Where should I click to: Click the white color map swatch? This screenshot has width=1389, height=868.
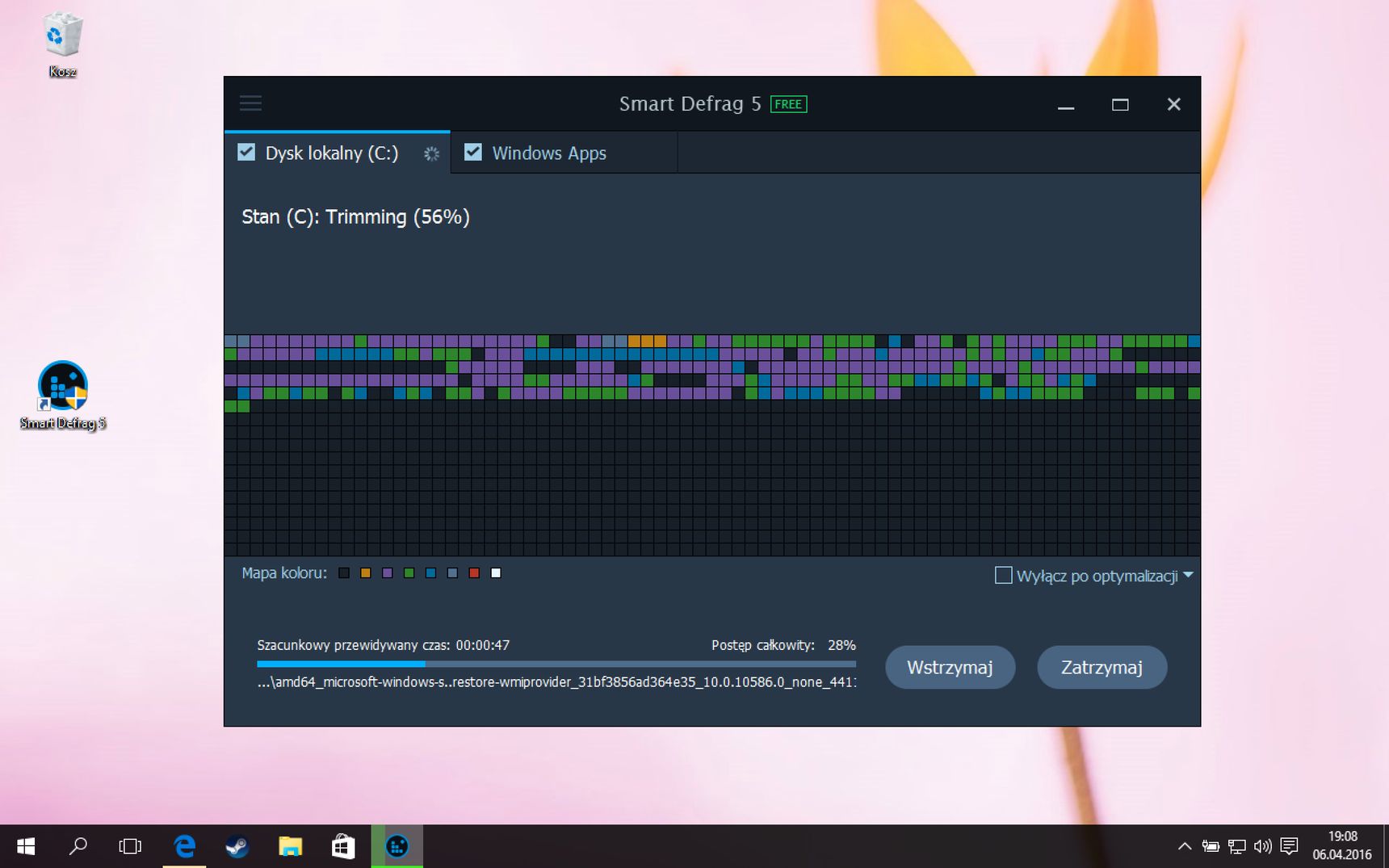tap(497, 573)
